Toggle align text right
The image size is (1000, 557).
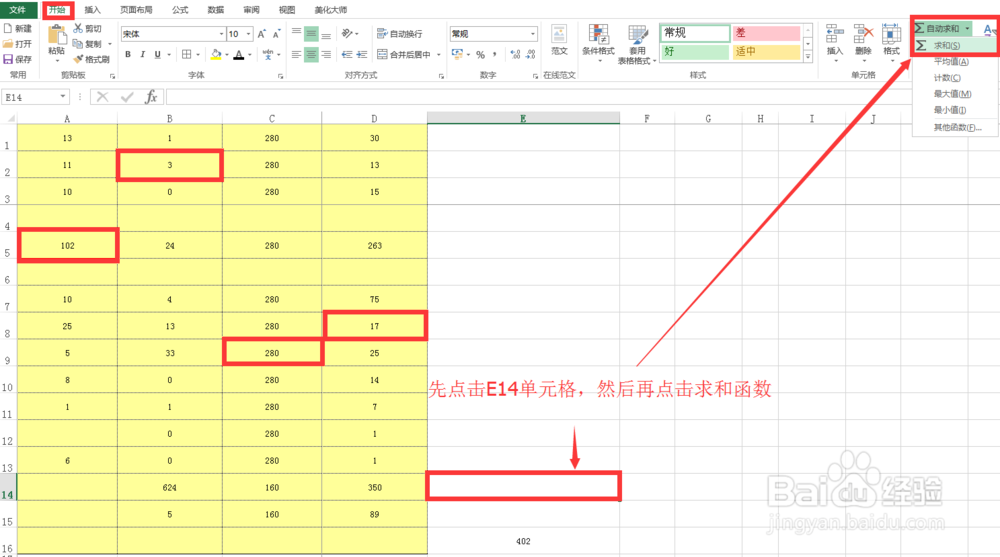(326, 55)
